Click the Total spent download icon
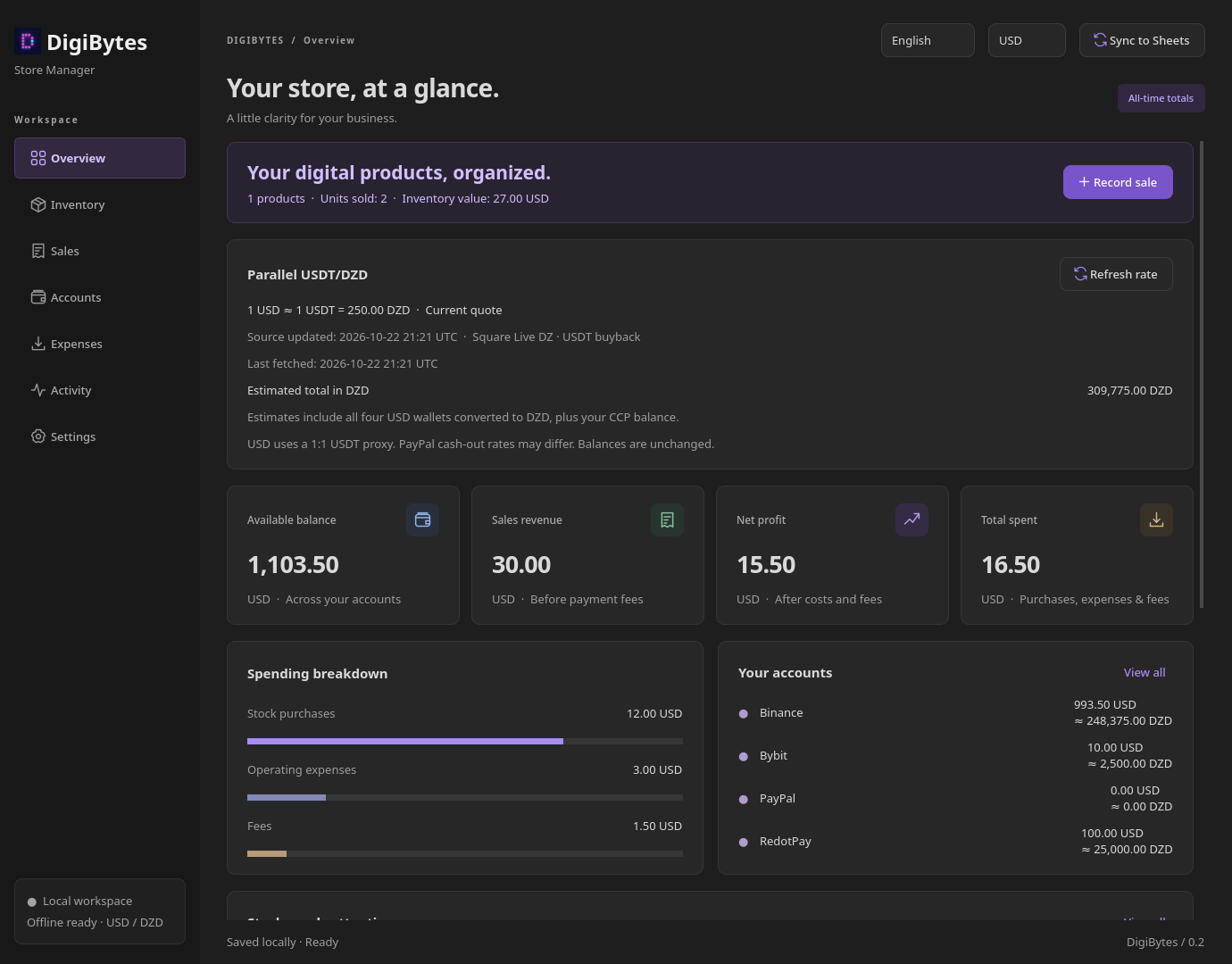Image resolution: width=1232 pixels, height=964 pixels. (1156, 519)
